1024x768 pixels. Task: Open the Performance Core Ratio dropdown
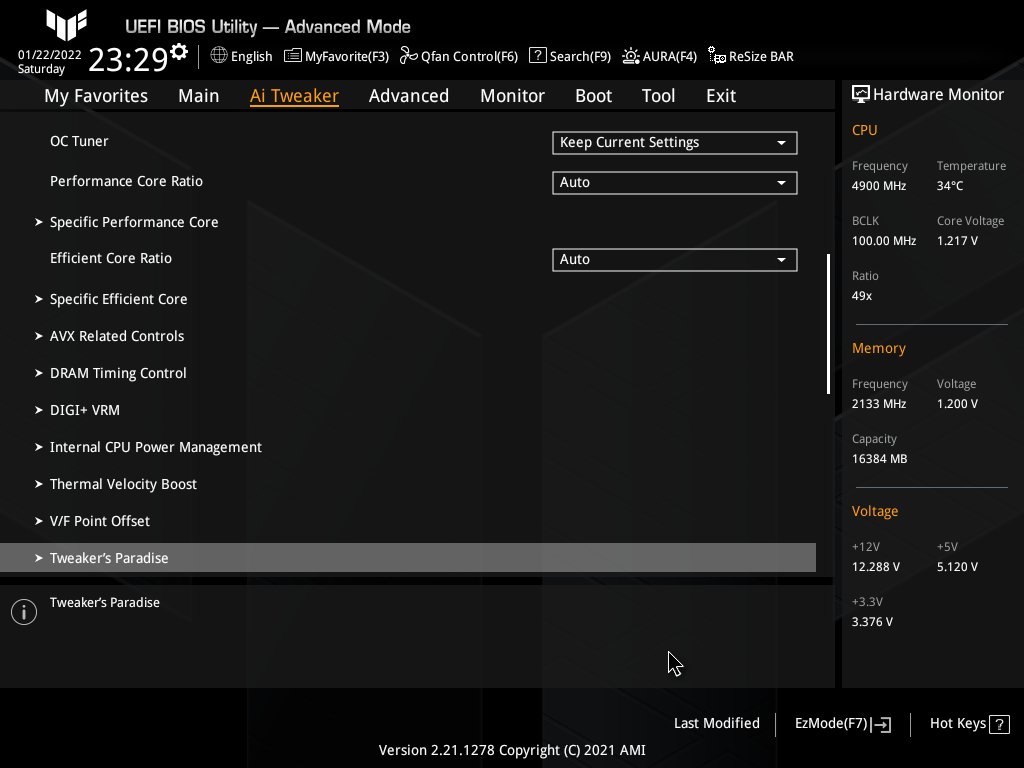coord(675,182)
